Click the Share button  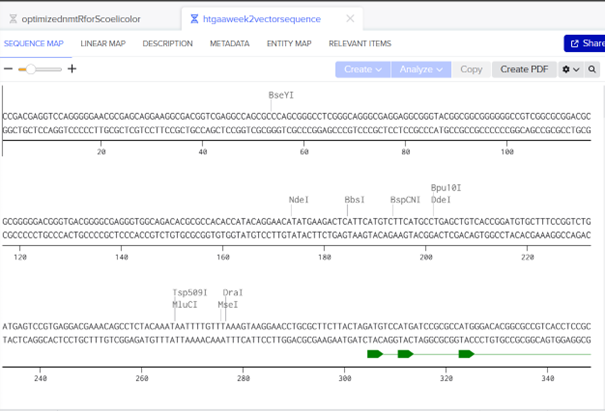585,43
